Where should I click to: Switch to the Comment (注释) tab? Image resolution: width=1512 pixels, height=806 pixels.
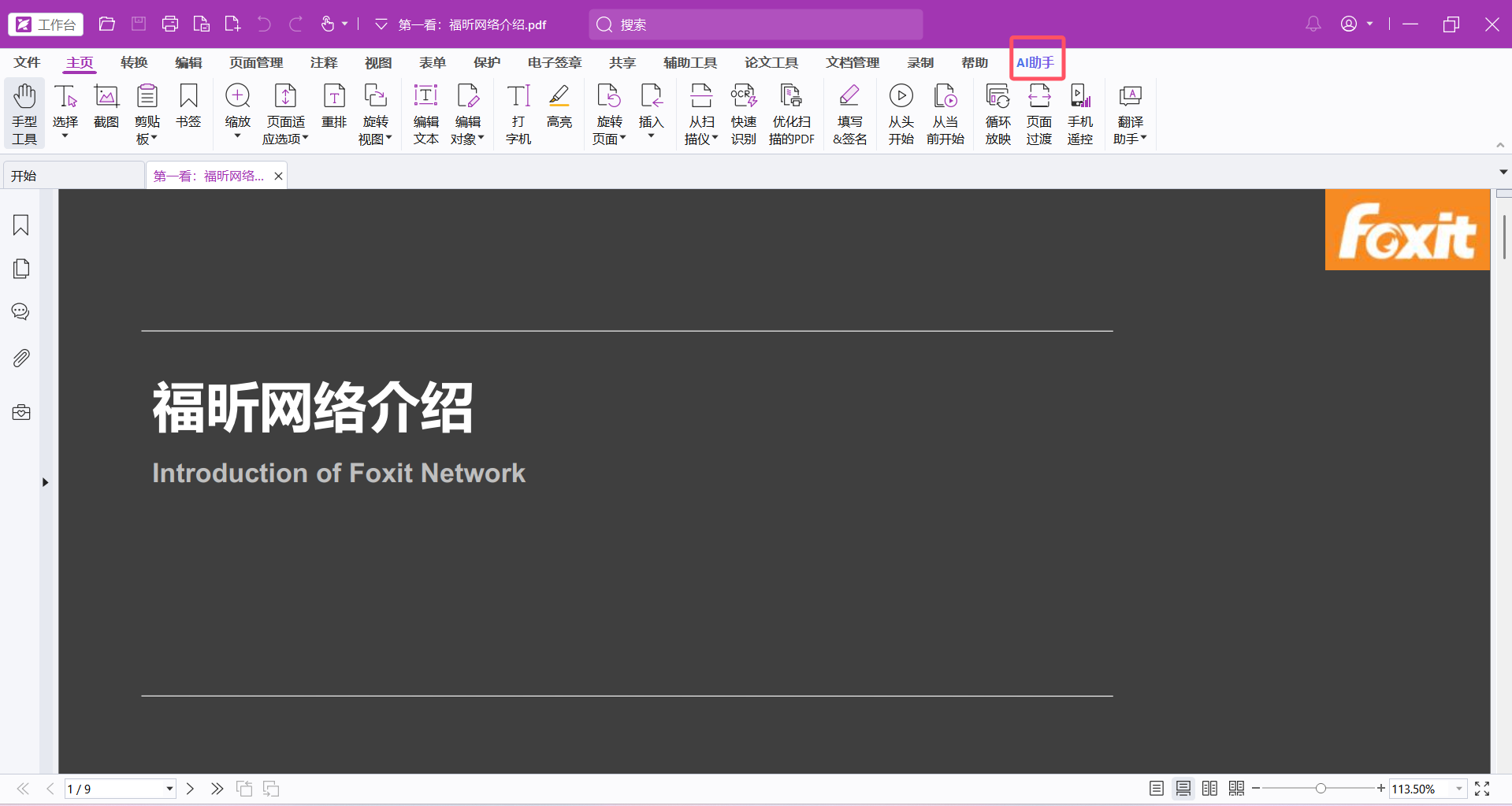click(324, 62)
